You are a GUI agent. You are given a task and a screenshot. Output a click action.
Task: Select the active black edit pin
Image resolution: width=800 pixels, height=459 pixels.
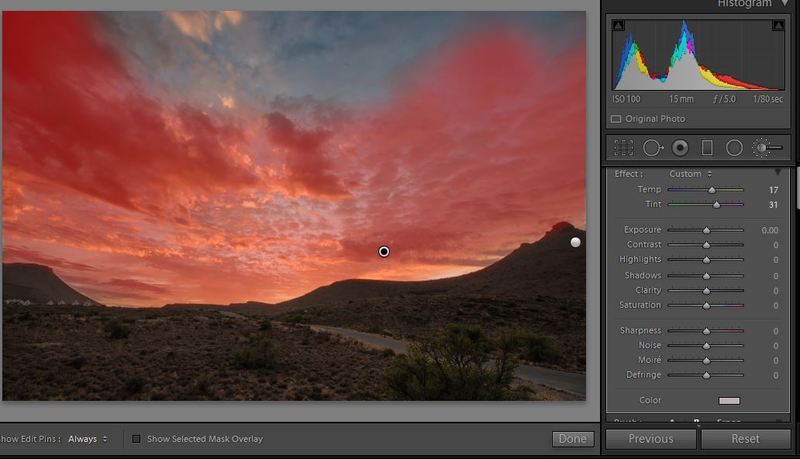[x=384, y=251]
